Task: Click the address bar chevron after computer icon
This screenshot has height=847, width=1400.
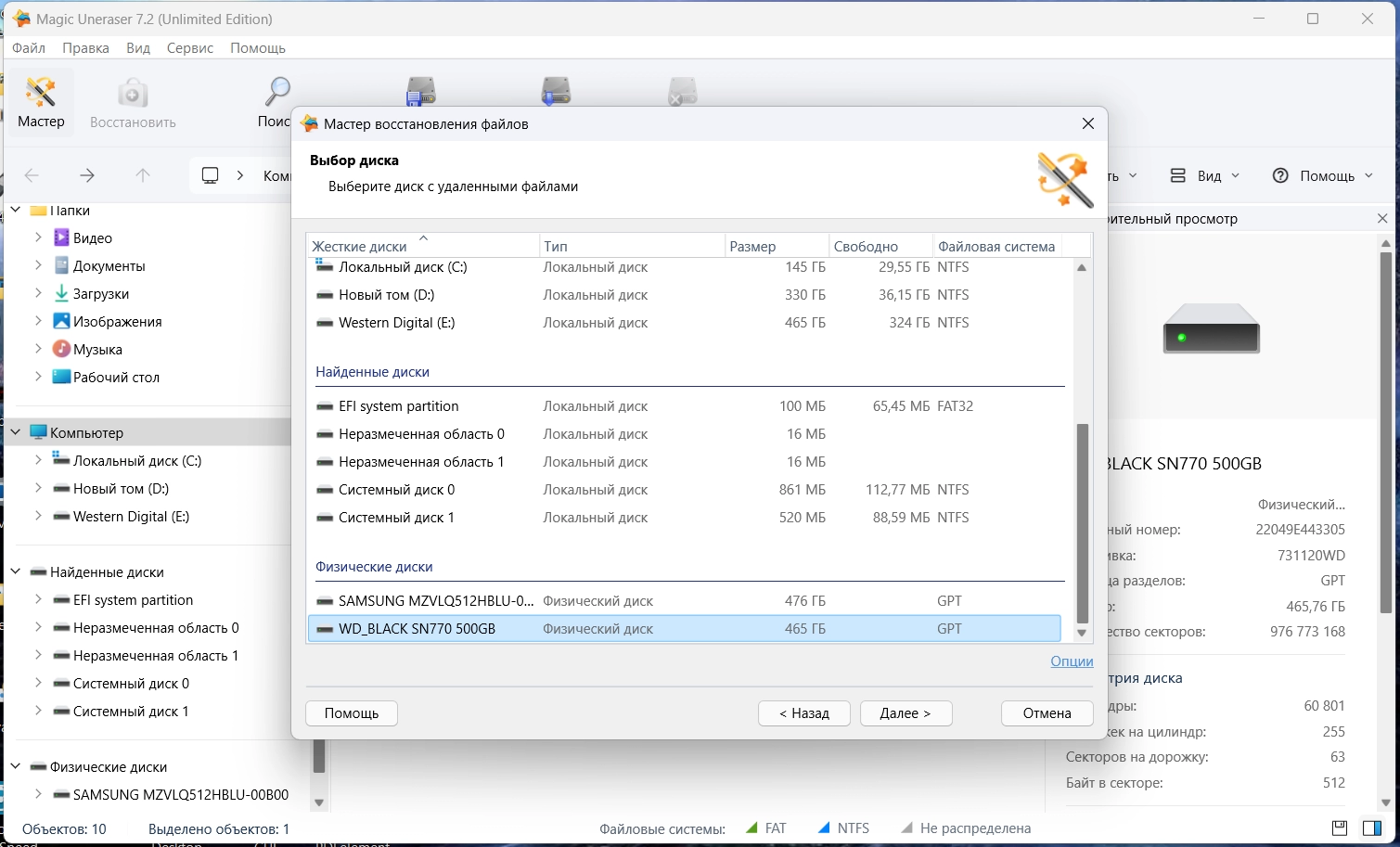Action: 240,175
